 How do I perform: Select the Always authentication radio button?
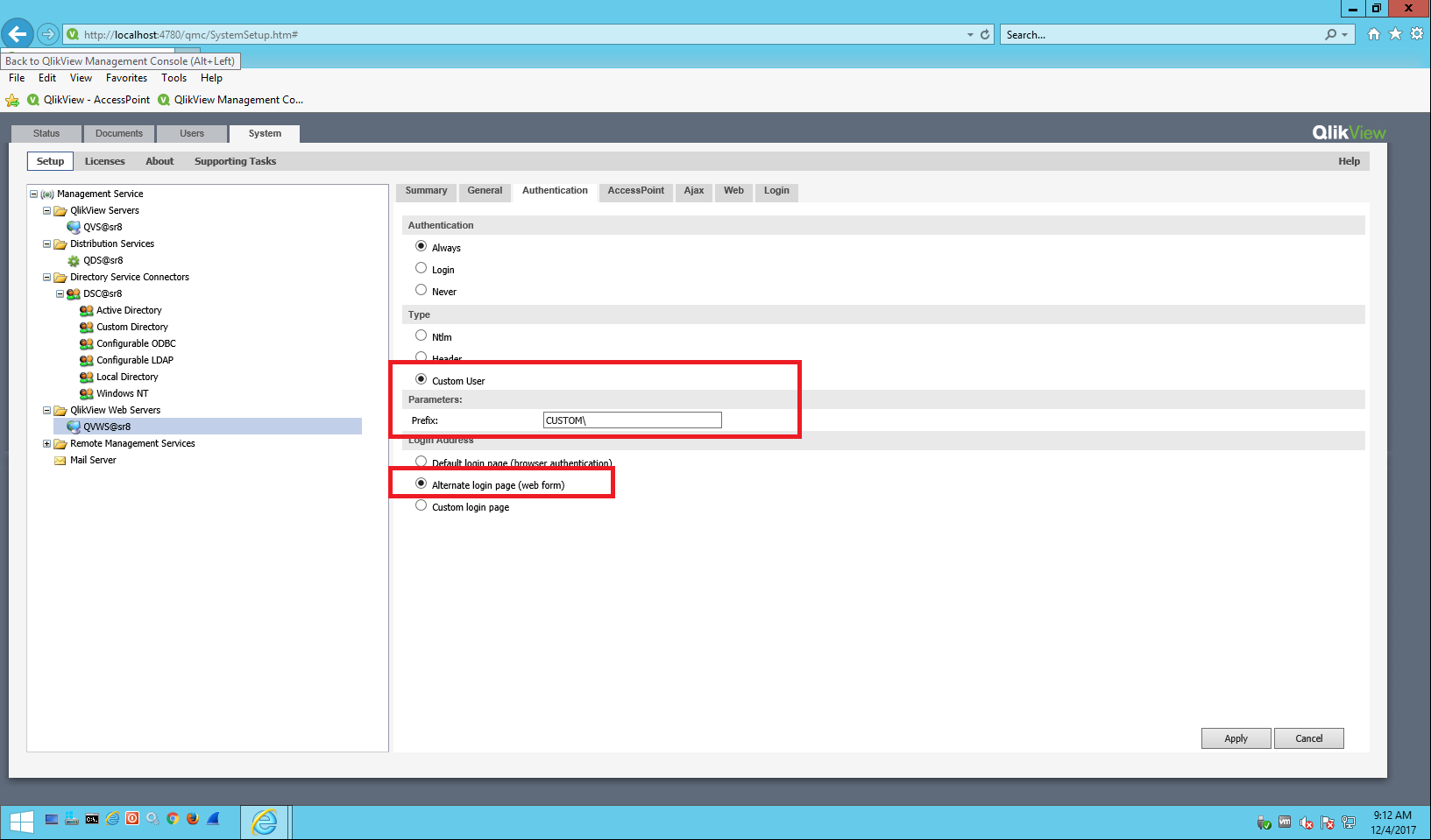point(421,246)
